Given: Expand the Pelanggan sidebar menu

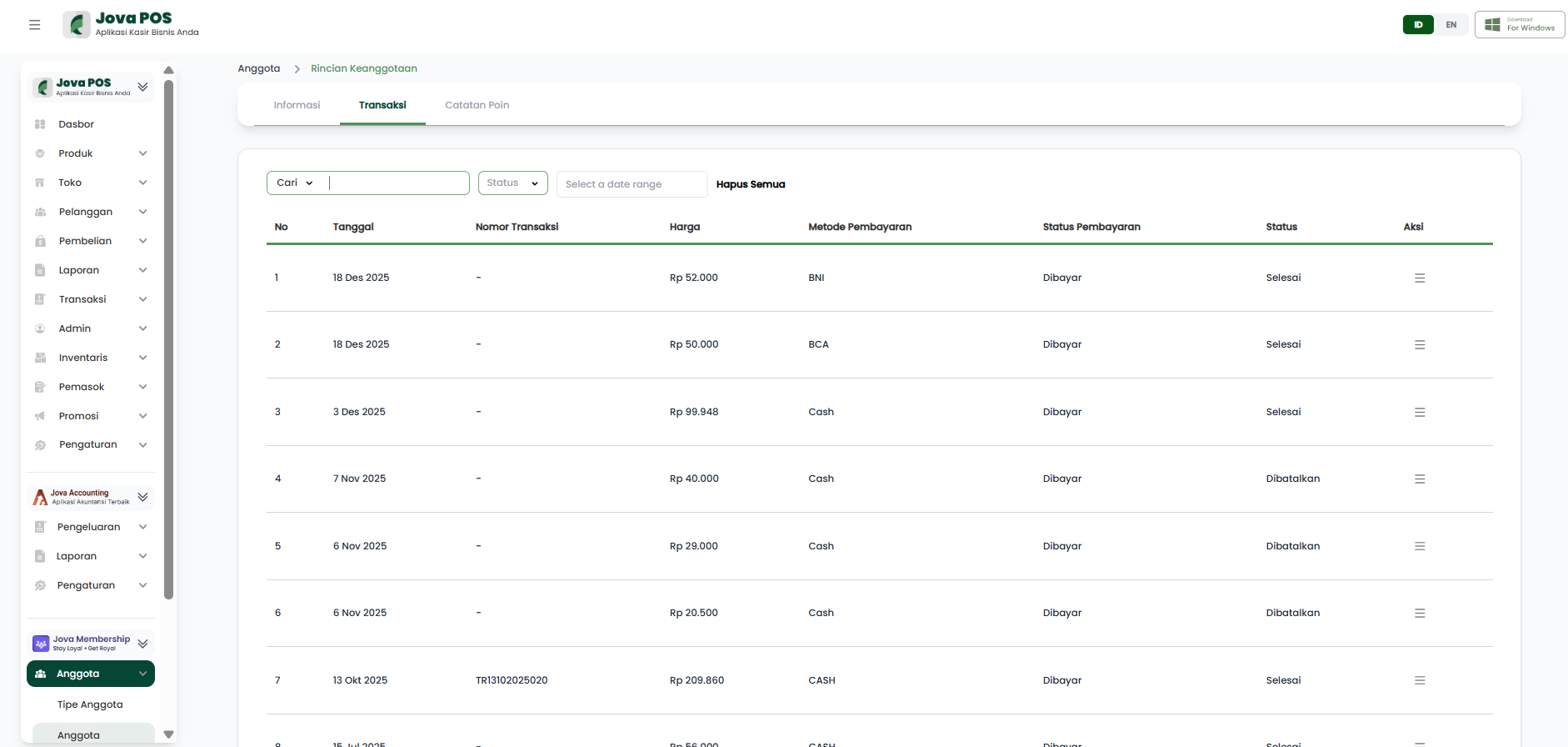Looking at the screenshot, I should pyautogui.click(x=92, y=212).
